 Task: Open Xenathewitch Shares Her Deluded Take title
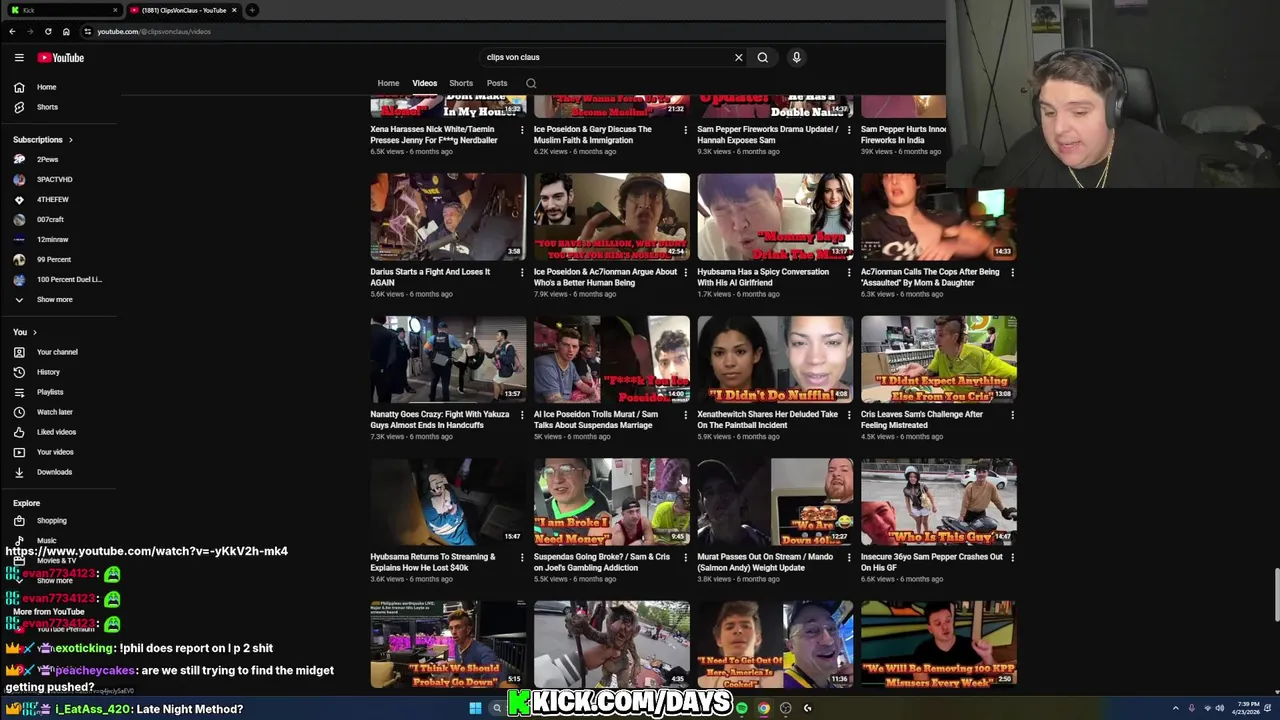pyautogui.click(x=767, y=420)
